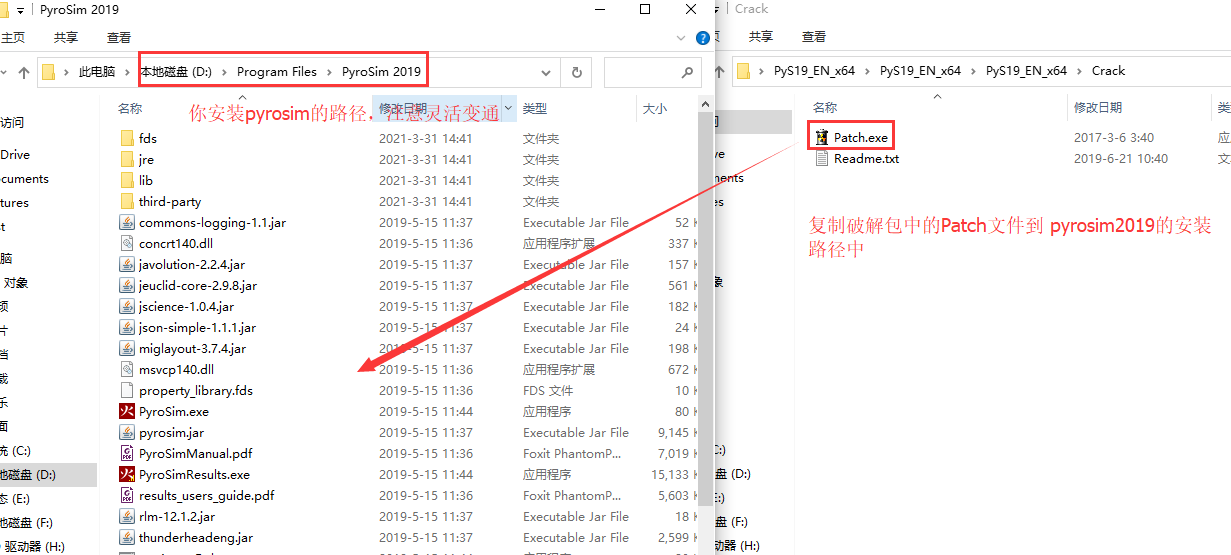Expand the chevron before Crack in Crack window path
Screen dimensions: 1231x555
pos(1080,71)
